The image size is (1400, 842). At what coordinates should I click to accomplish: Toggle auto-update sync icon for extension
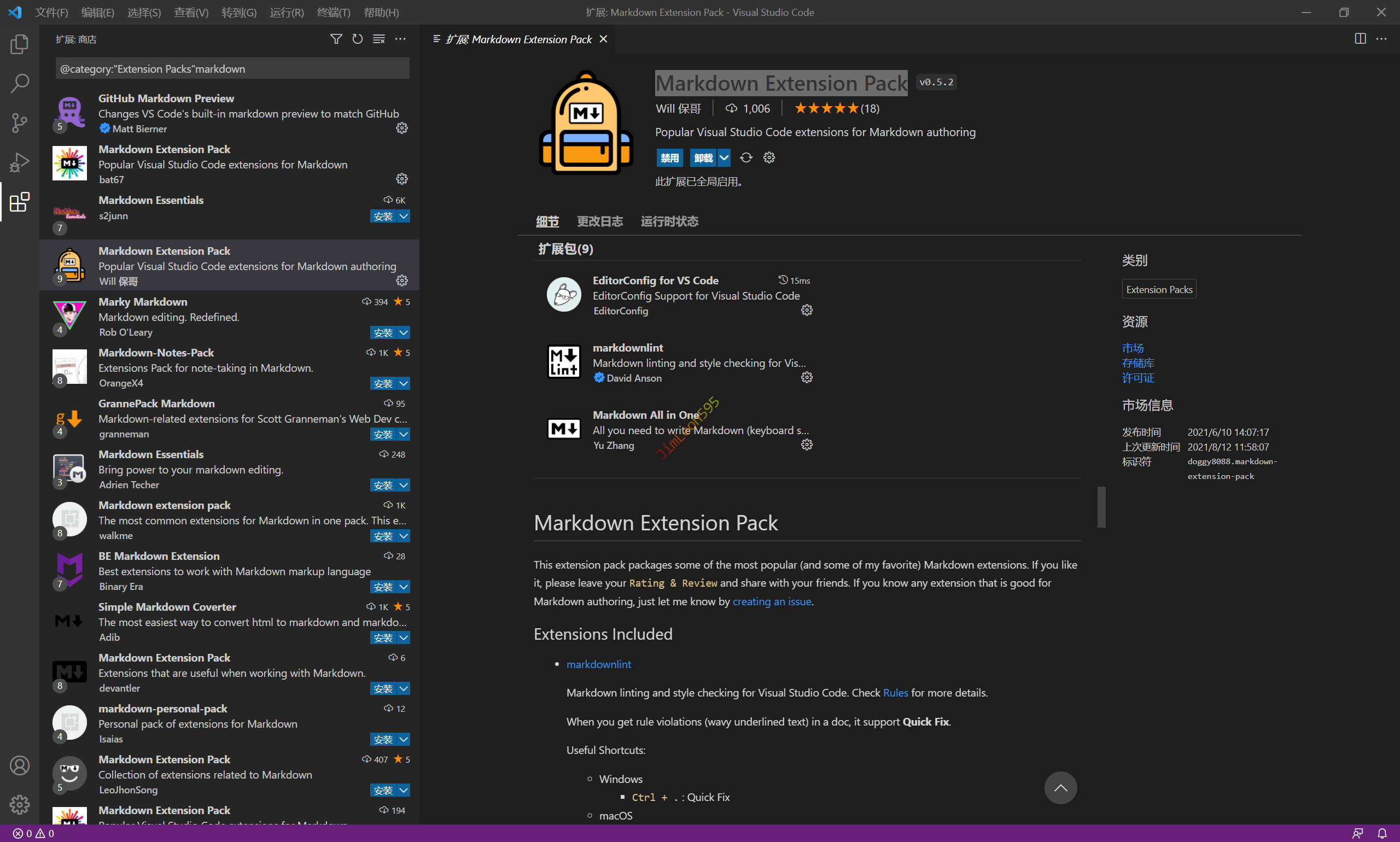[746, 157]
